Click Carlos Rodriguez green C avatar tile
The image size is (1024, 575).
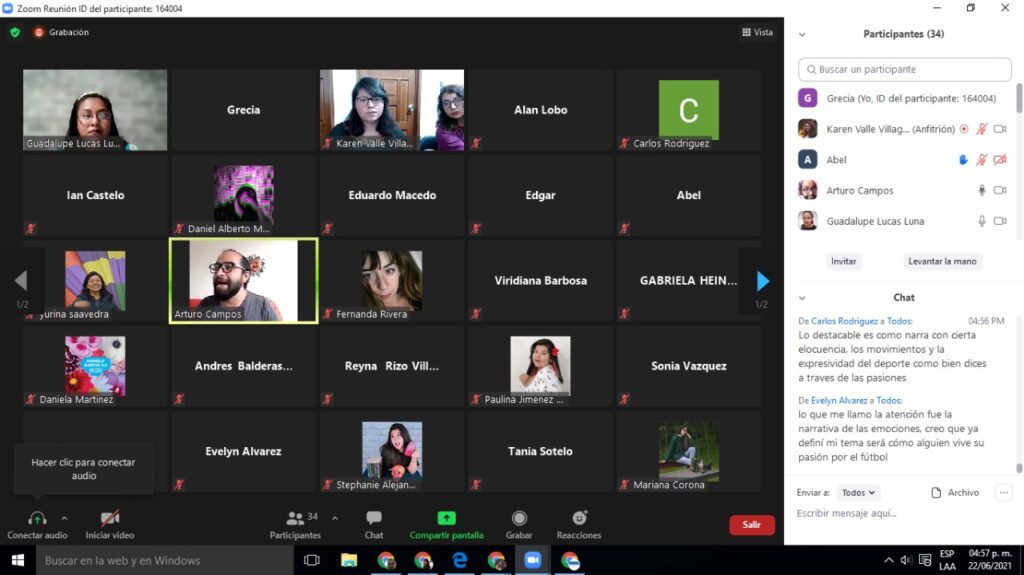(x=689, y=110)
